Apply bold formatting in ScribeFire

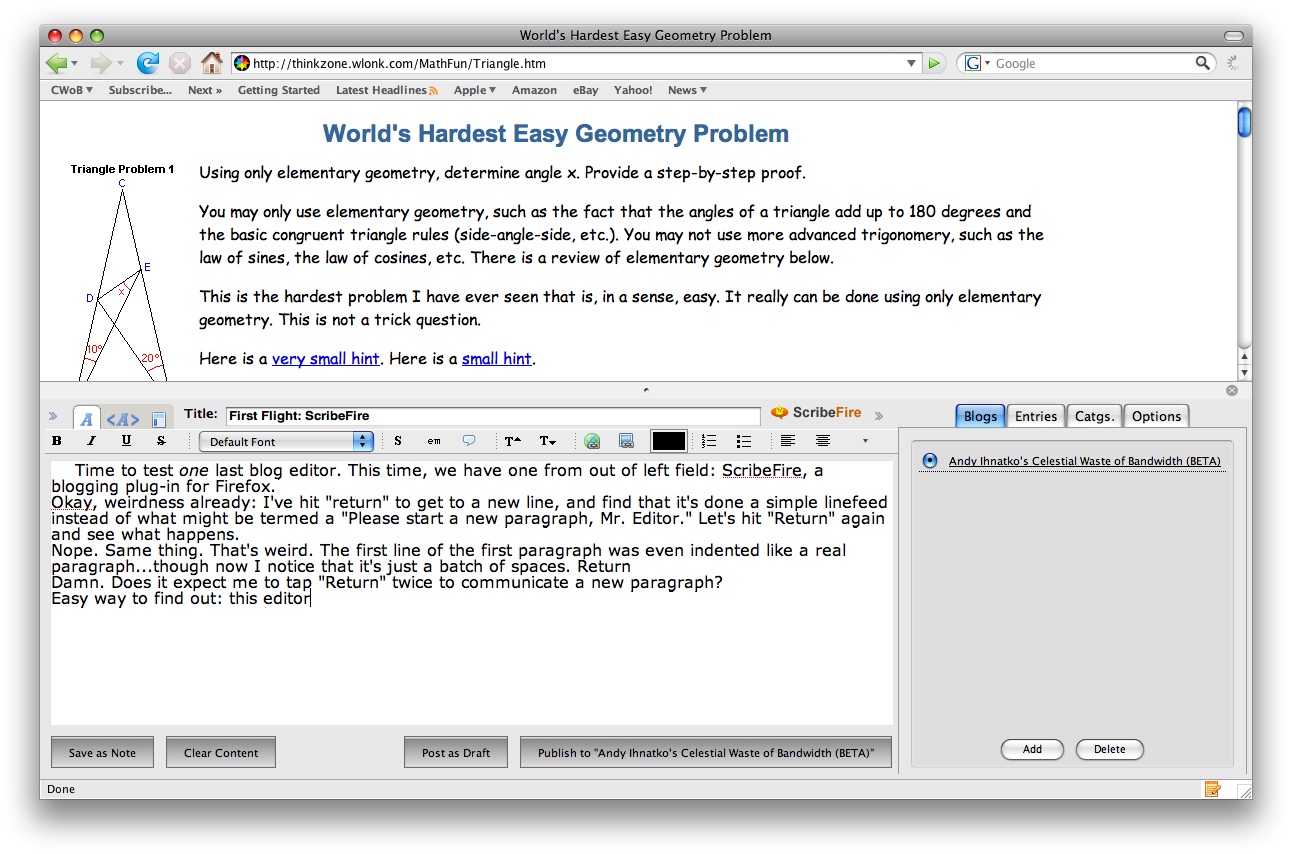point(57,441)
